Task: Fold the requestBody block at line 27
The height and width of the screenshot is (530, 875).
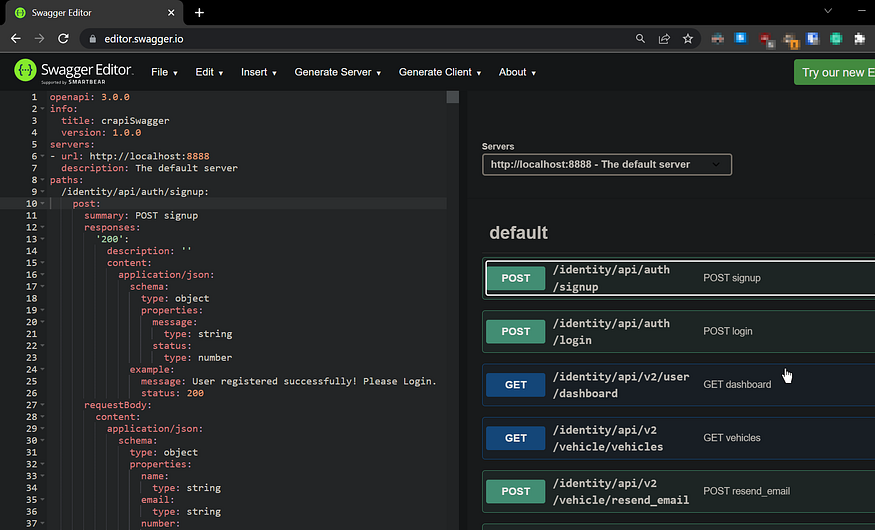Action: click(42, 405)
